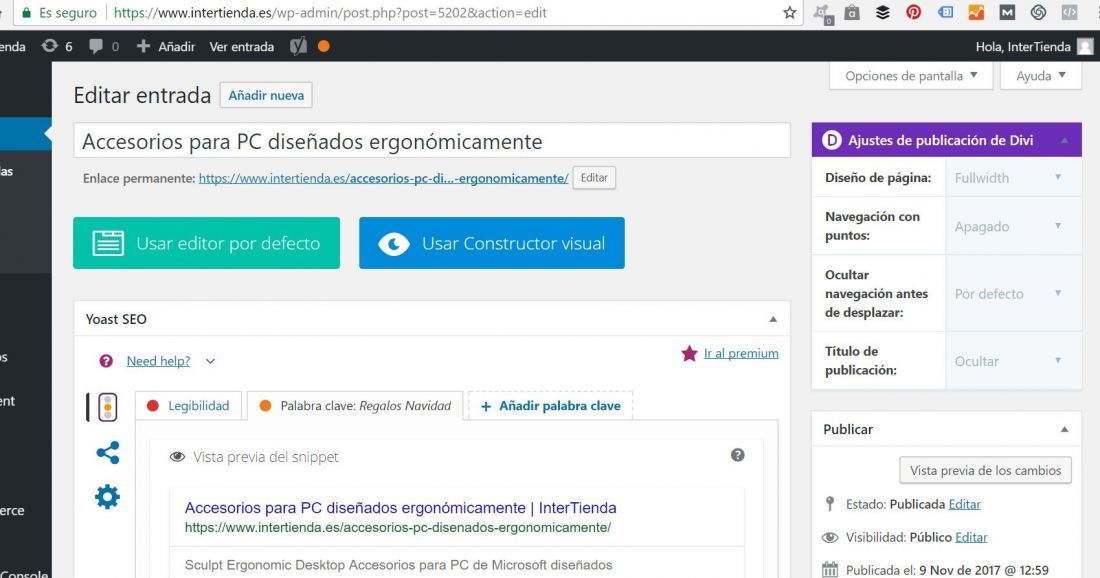Open the M browser extension icon
The height and width of the screenshot is (578, 1100).
pyautogui.click(x=1007, y=12)
